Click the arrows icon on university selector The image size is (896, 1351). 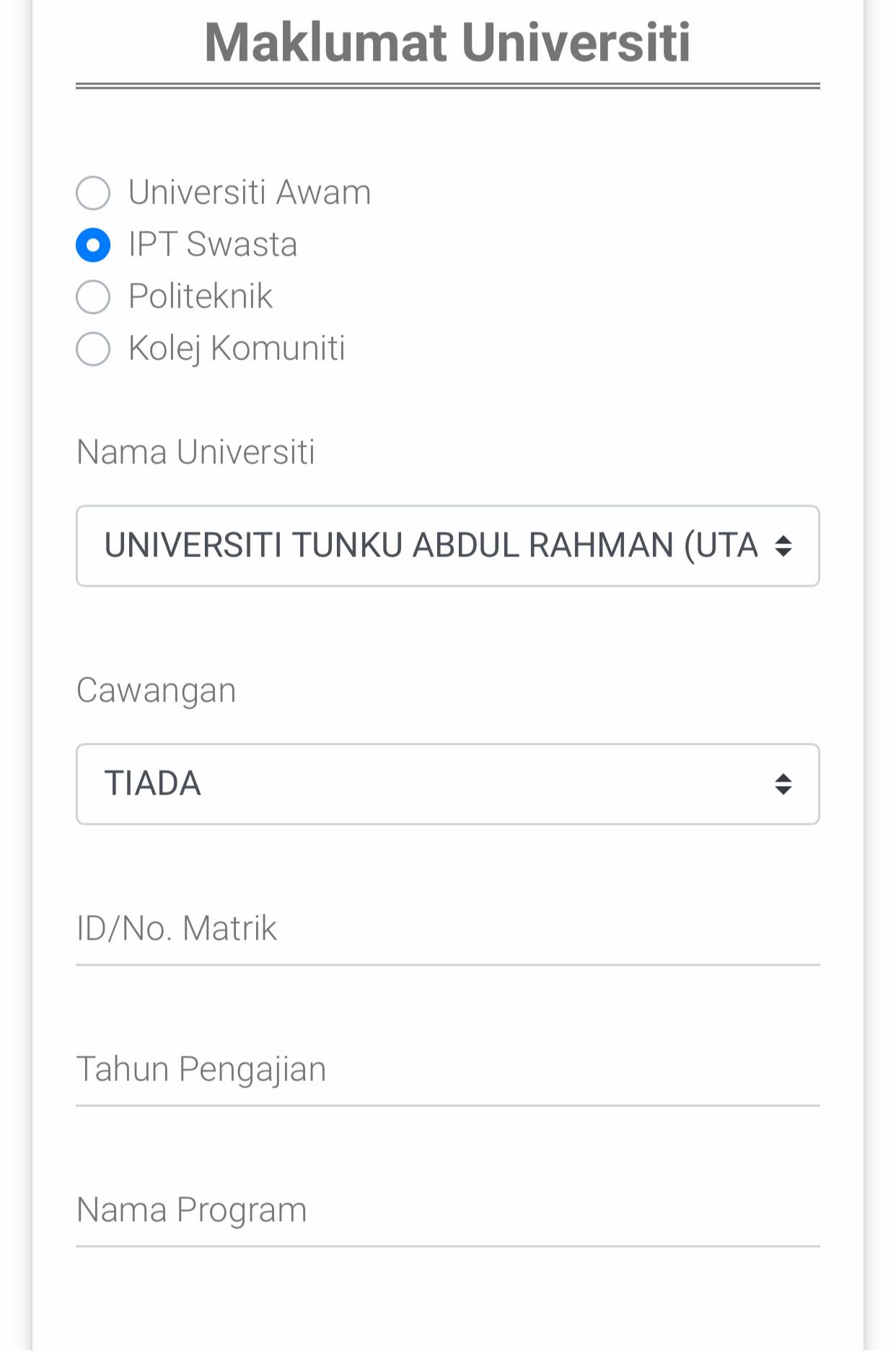point(783,546)
